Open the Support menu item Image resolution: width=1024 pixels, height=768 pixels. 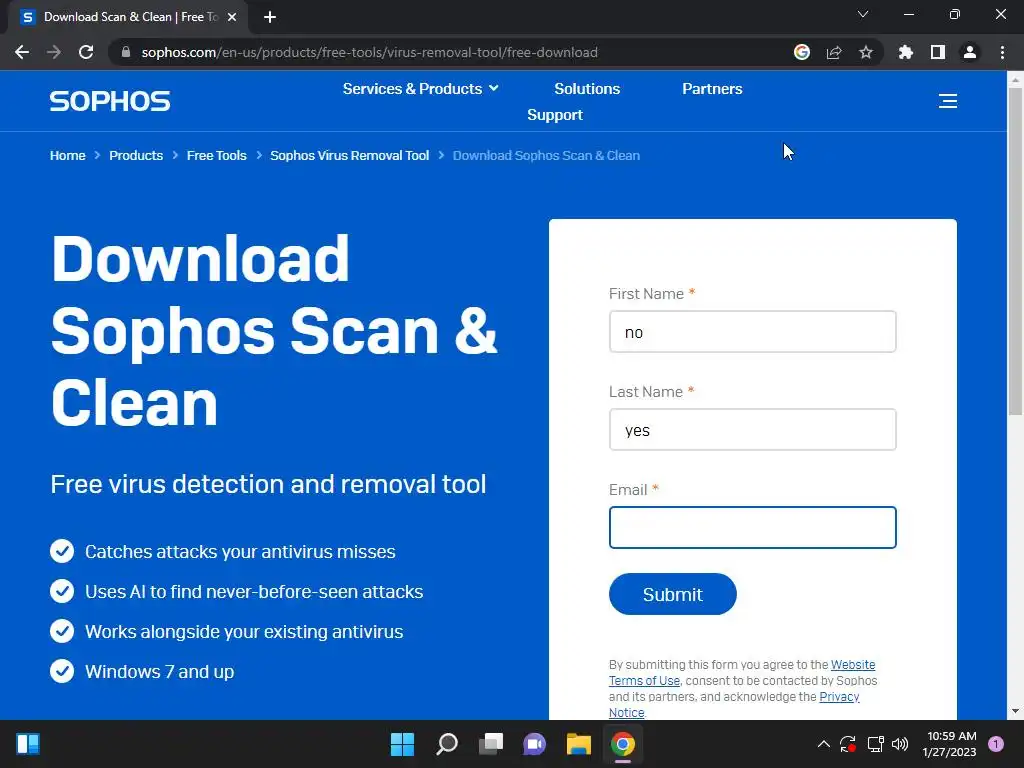point(554,115)
